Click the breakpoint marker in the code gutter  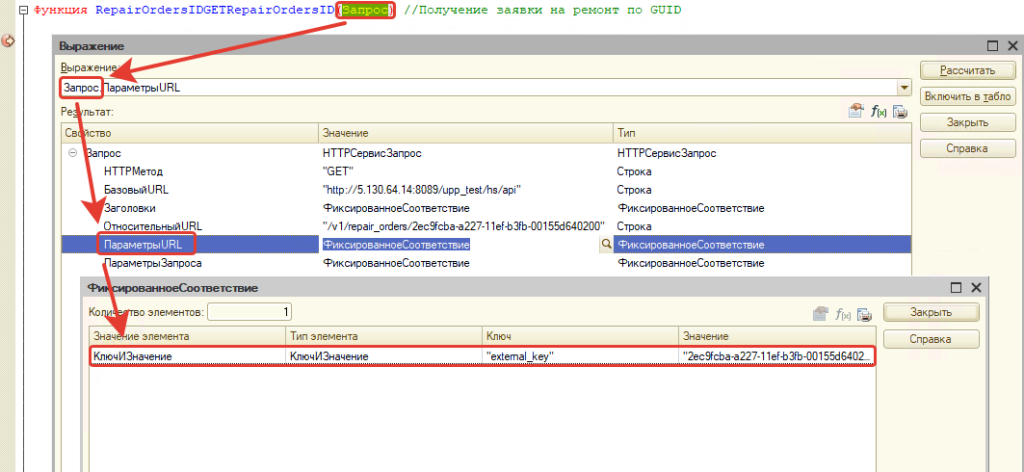pyautogui.click(x=9, y=42)
